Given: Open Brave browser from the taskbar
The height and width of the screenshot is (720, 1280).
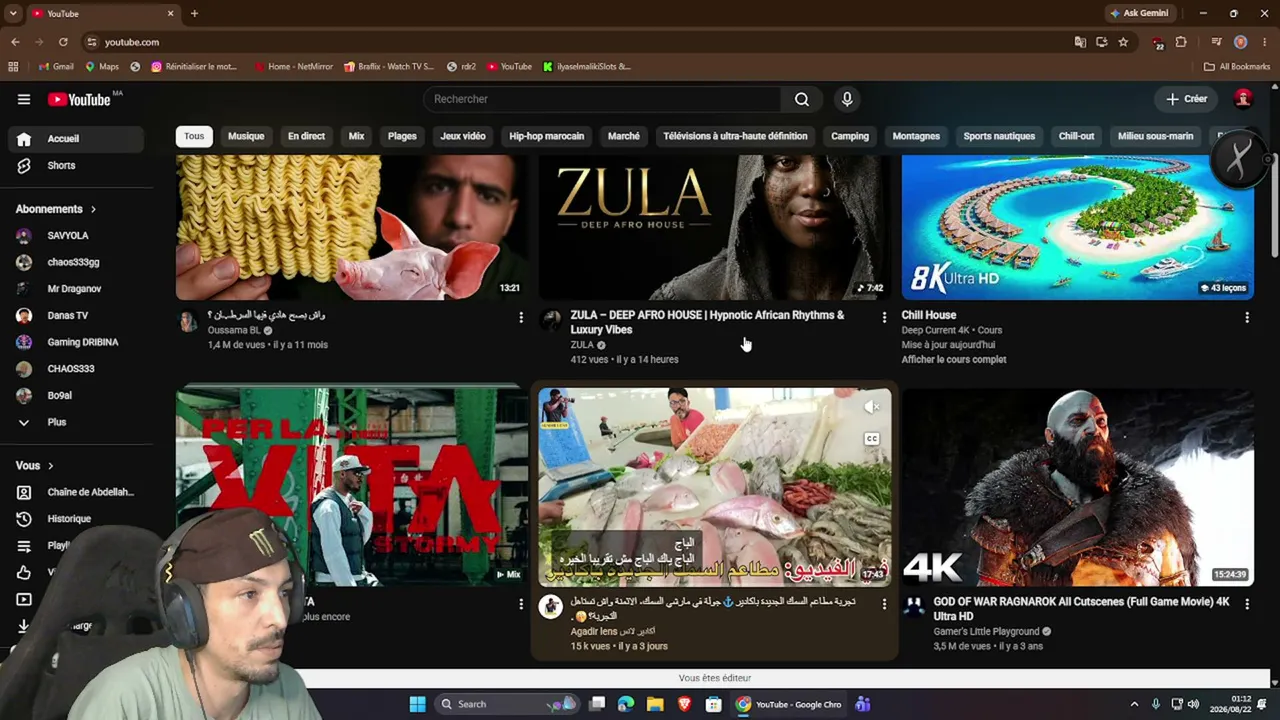Looking at the screenshot, I should pos(685,704).
